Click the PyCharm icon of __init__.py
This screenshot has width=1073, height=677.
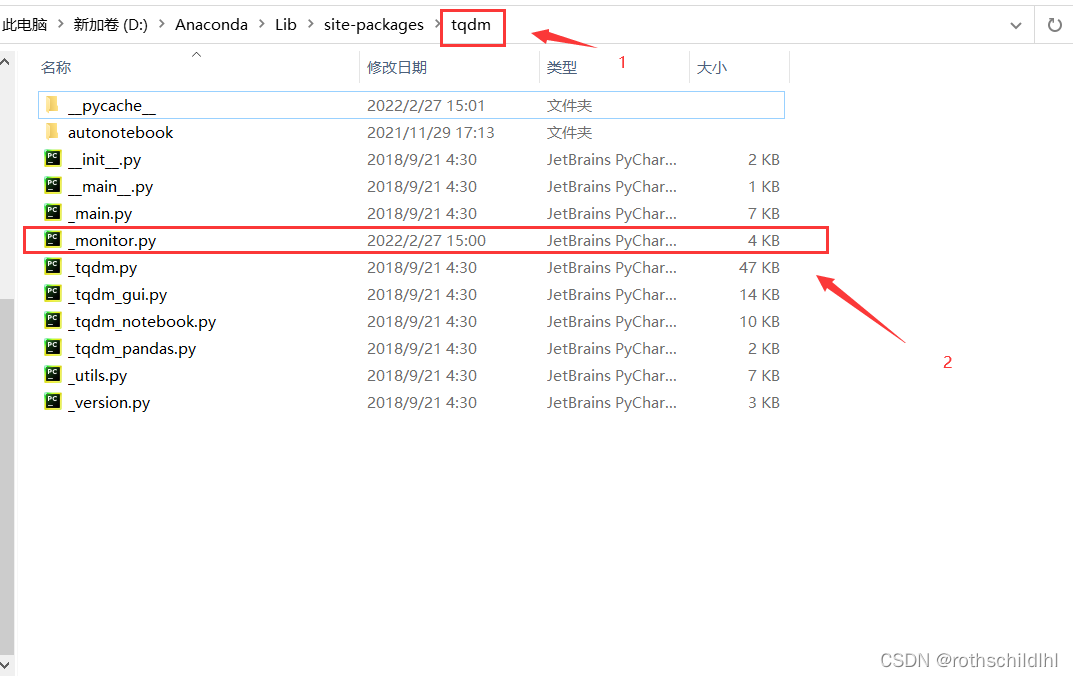(53, 159)
